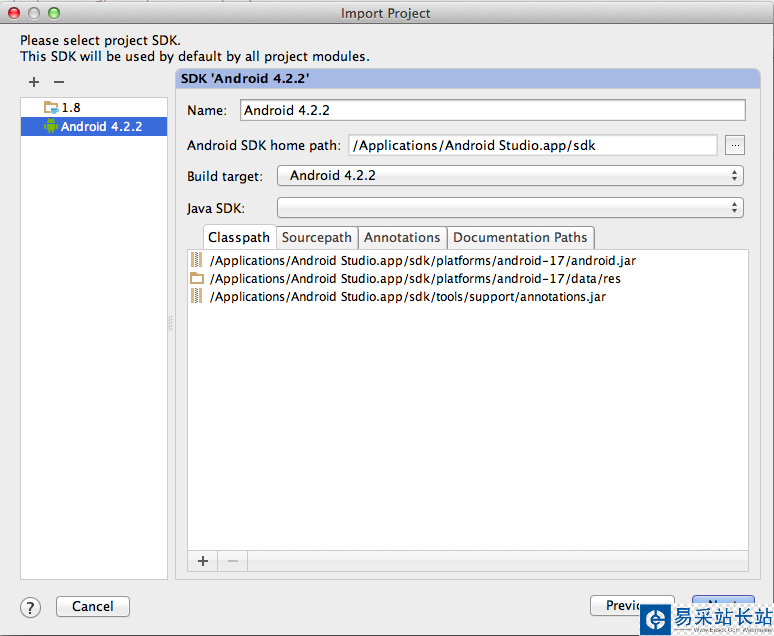Remove selected SDK with the minus icon above the SDK list
774x636 pixels.
point(59,82)
